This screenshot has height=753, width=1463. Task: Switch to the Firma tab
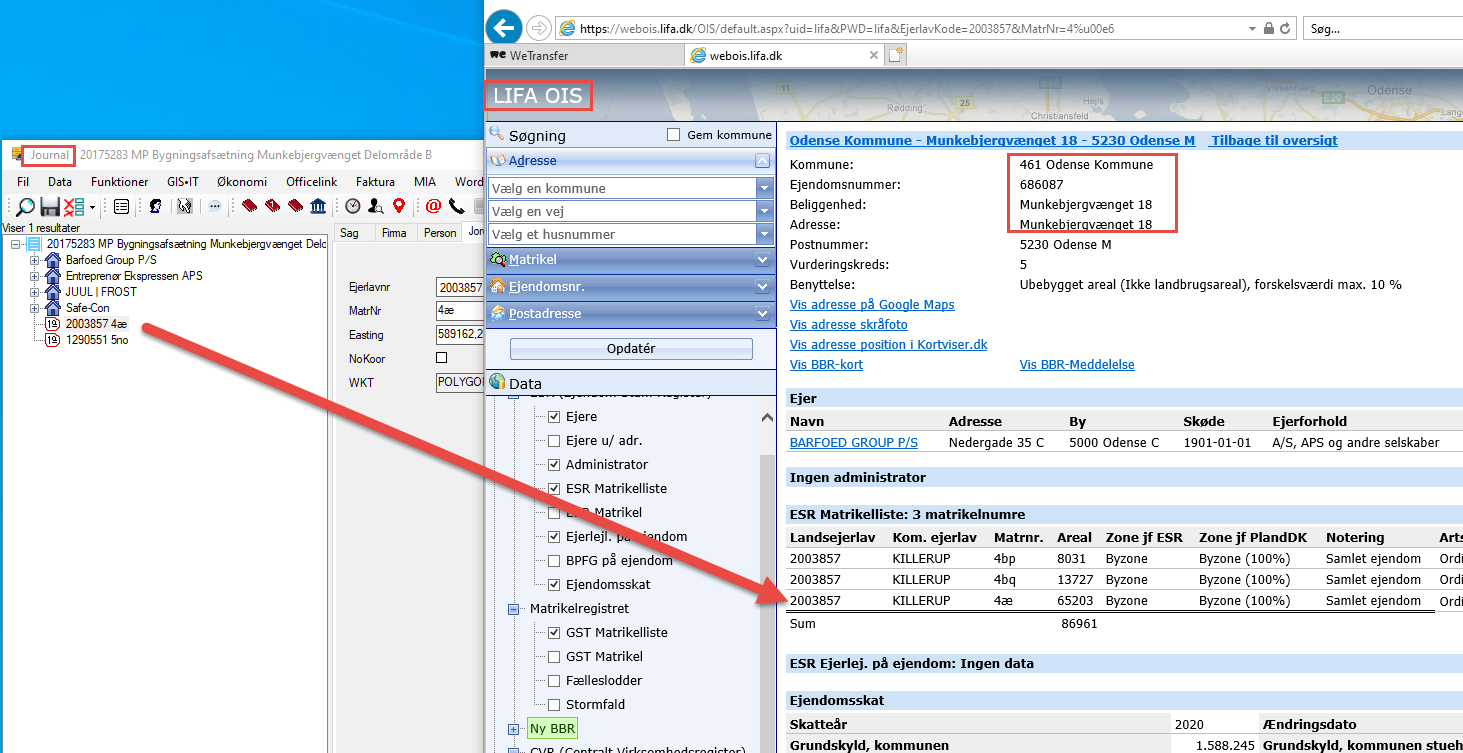pyautogui.click(x=394, y=232)
